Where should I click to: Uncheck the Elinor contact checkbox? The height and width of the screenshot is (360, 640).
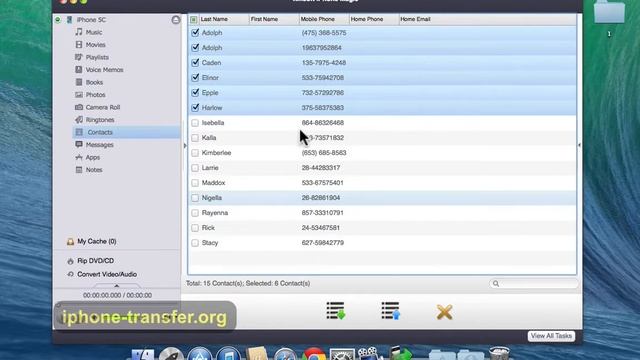tap(195, 78)
